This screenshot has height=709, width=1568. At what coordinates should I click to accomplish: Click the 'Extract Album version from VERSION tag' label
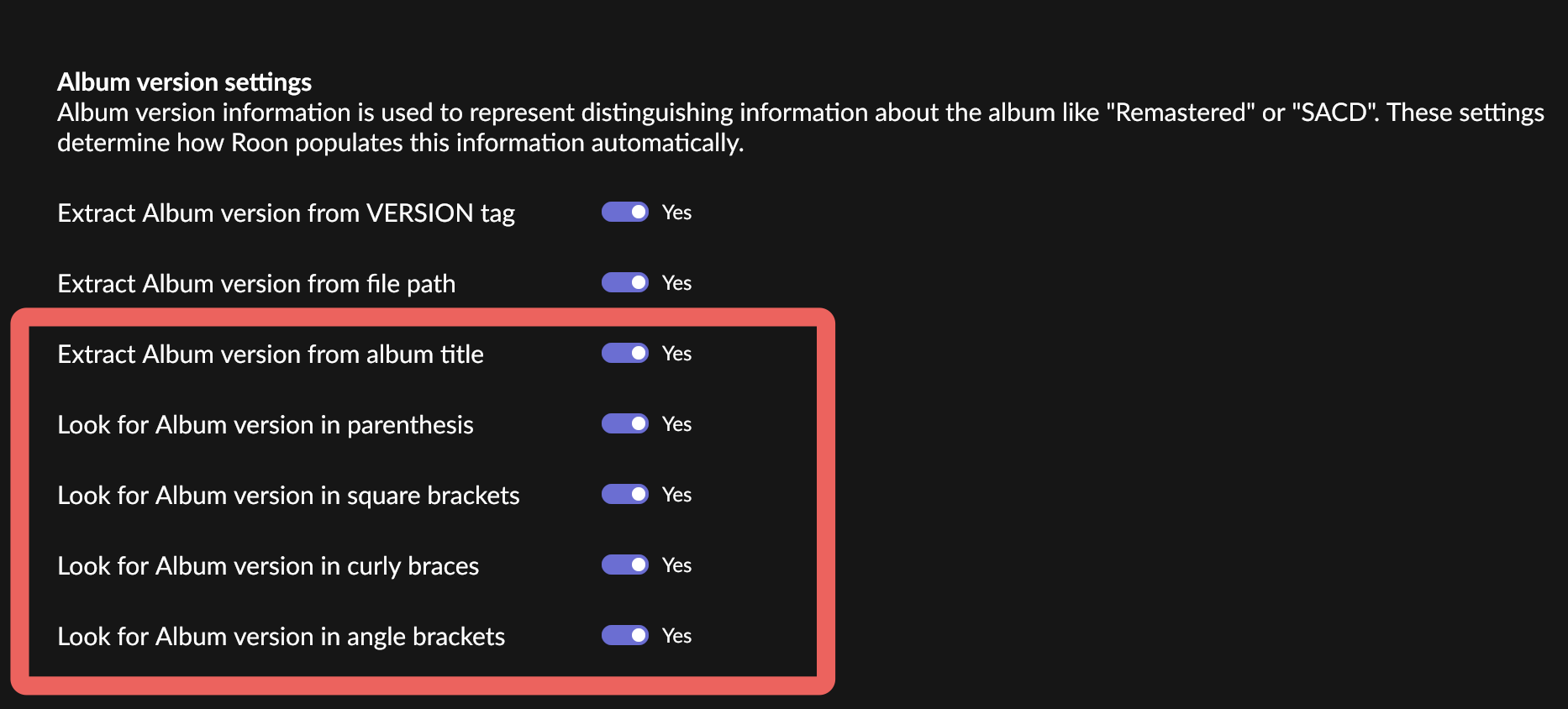286,213
